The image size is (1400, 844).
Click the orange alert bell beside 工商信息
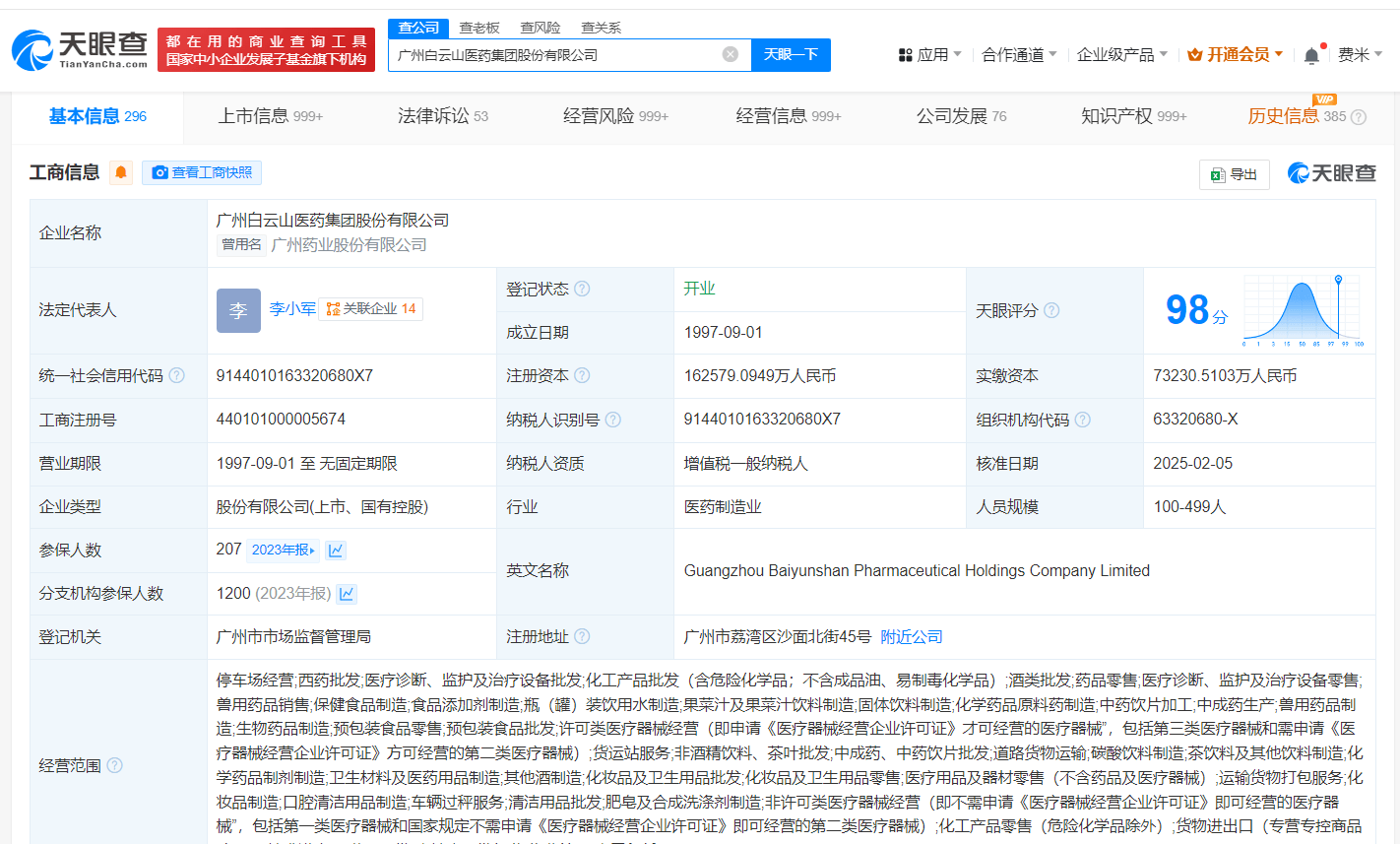pos(121,172)
